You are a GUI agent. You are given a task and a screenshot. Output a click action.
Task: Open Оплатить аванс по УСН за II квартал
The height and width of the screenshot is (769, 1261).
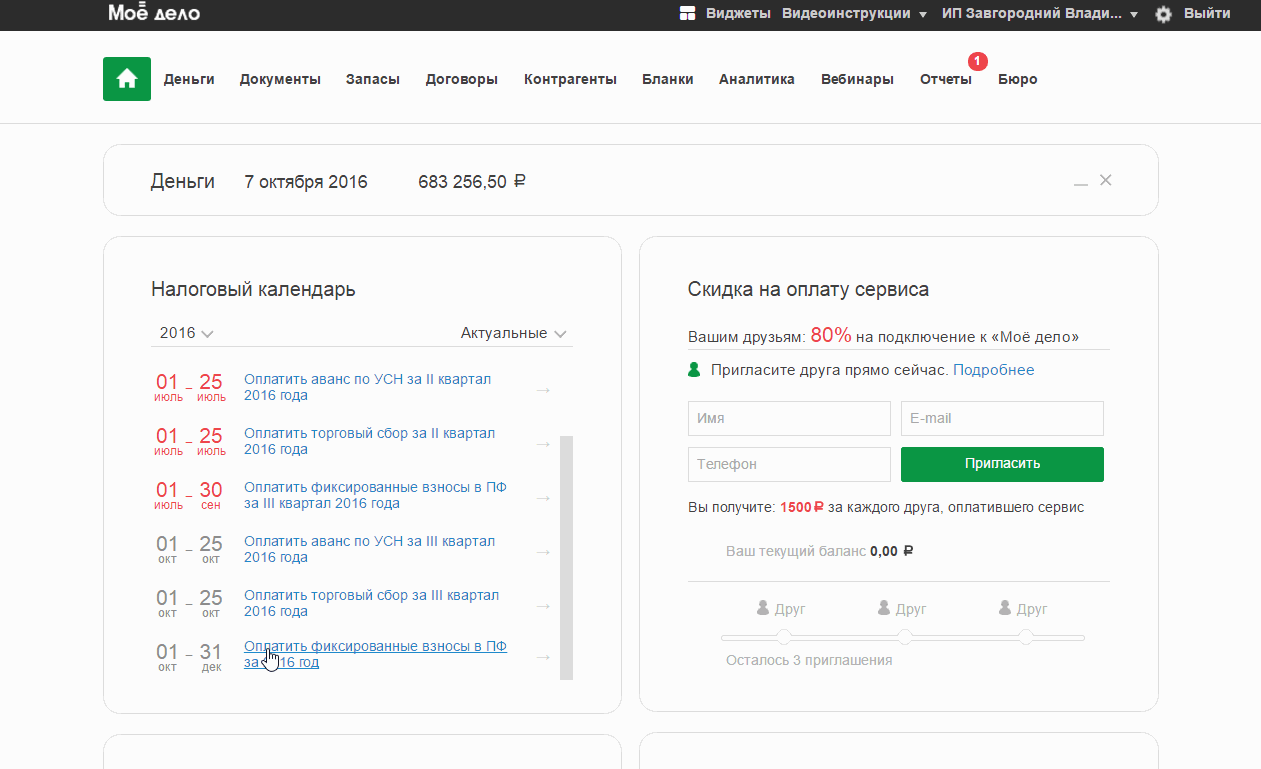tap(368, 388)
